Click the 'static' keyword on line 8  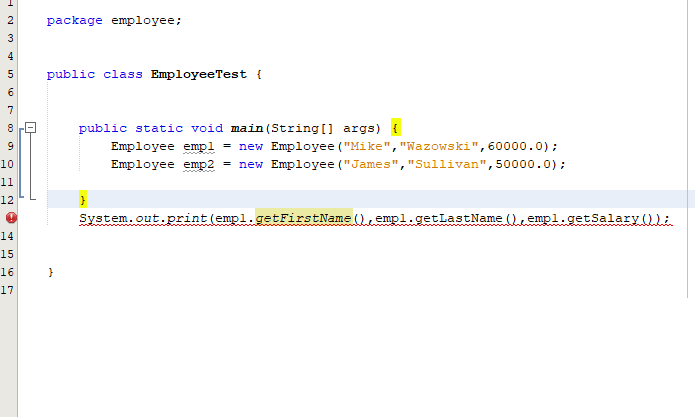159,129
